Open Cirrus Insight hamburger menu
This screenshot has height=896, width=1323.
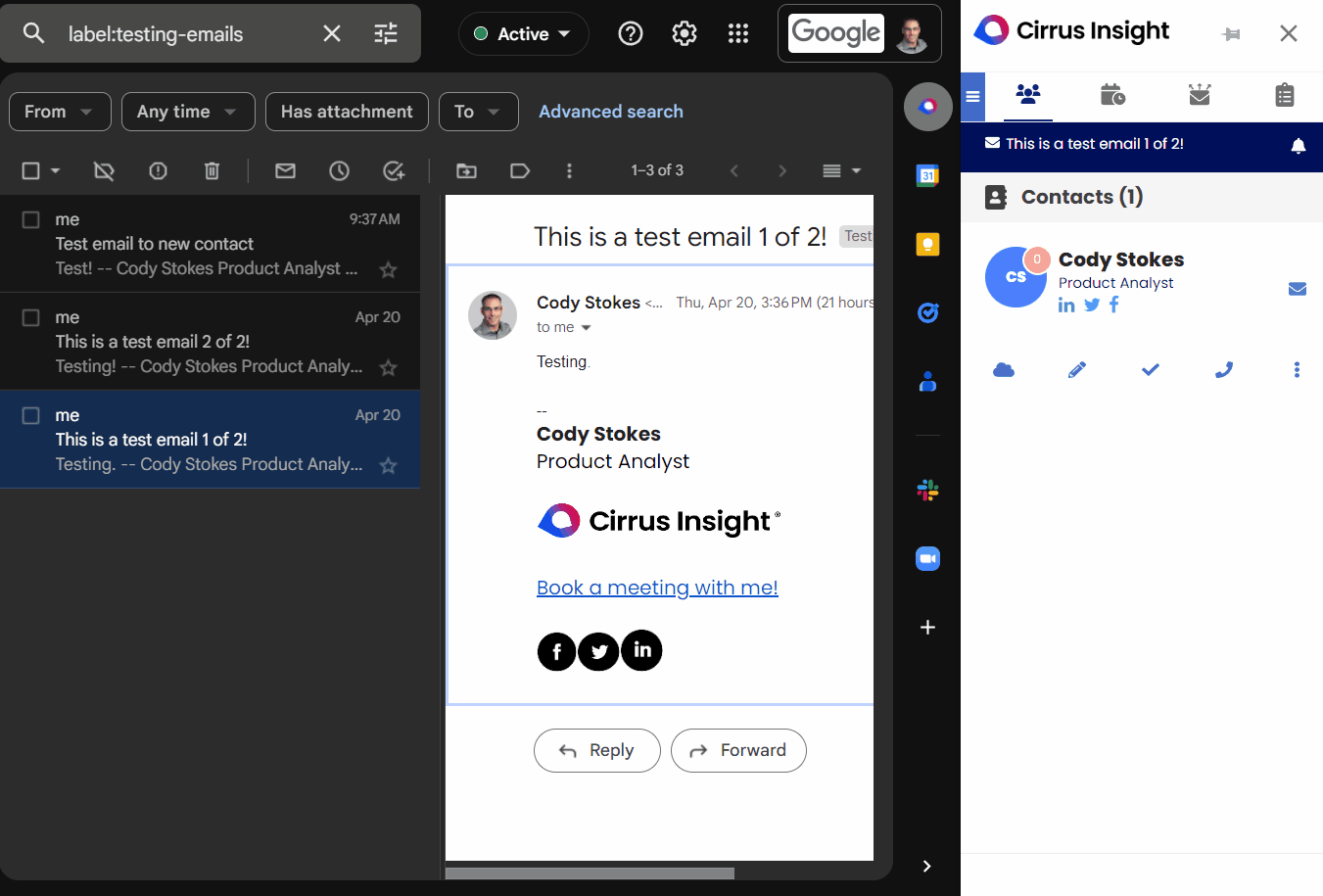(x=972, y=96)
